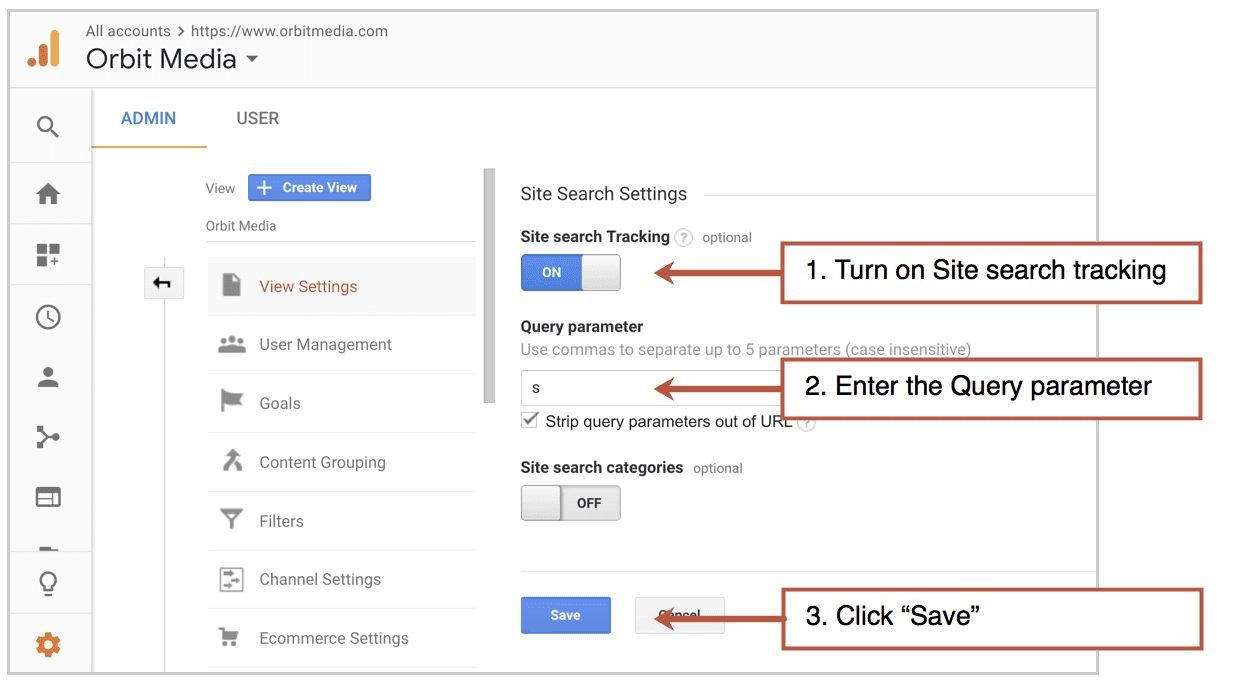Toggle Site search categories switch

(x=570, y=503)
